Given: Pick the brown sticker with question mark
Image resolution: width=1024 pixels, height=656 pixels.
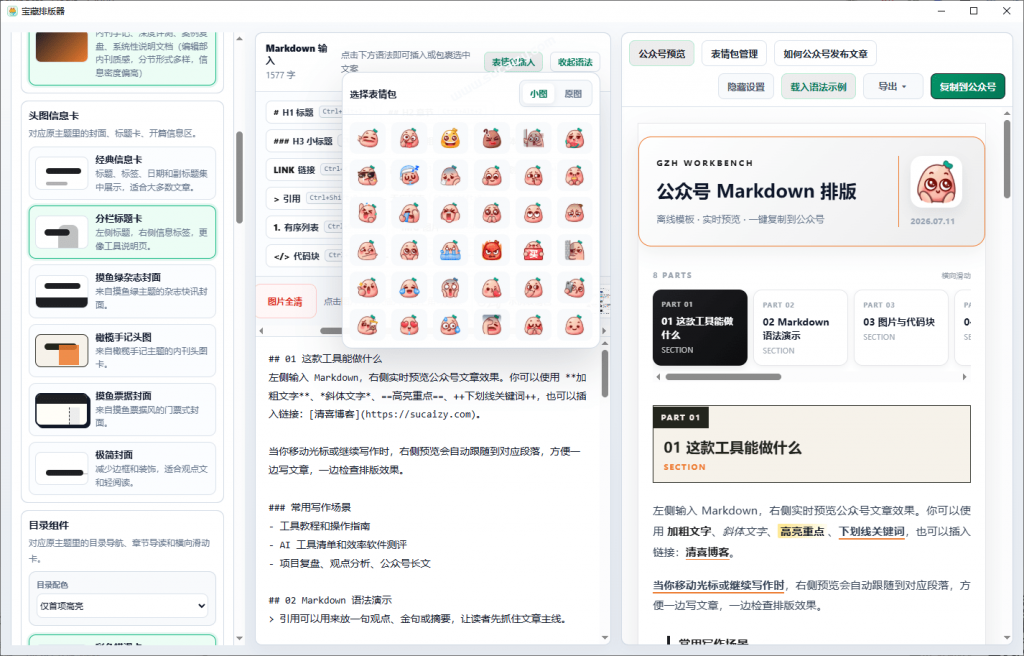Looking at the screenshot, I should tap(492, 139).
